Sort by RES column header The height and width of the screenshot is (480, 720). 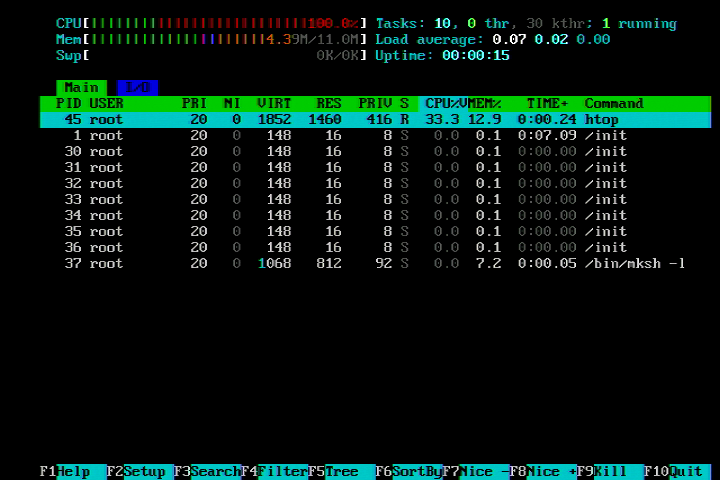point(329,103)
